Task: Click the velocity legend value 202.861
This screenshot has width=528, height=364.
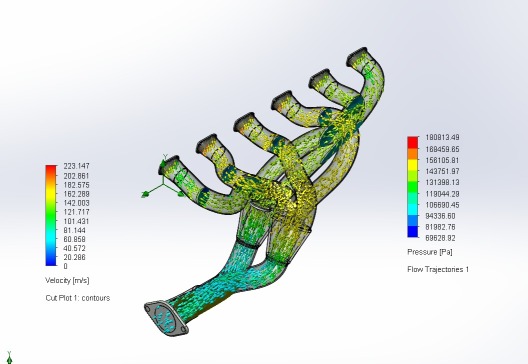Action: (76, 176)
